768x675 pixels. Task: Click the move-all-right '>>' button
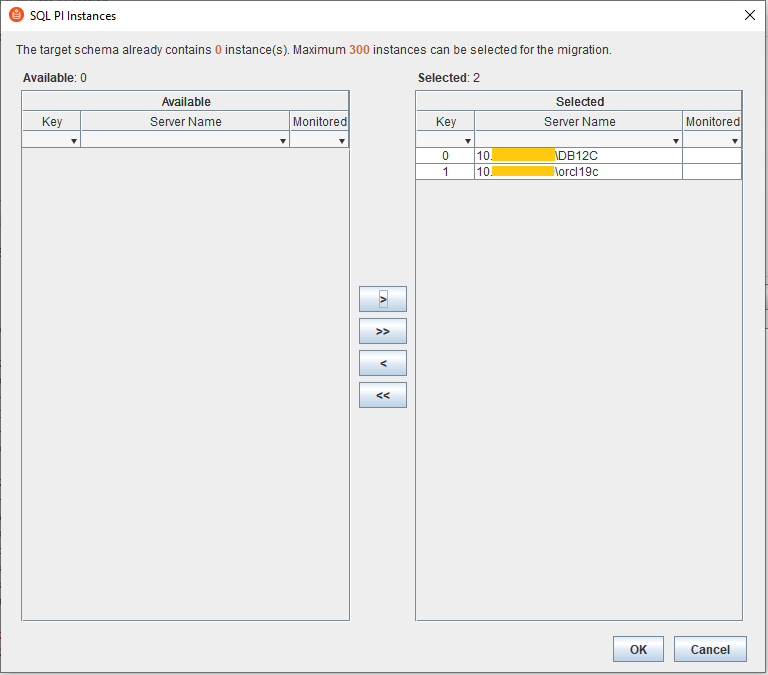point(383,331)
